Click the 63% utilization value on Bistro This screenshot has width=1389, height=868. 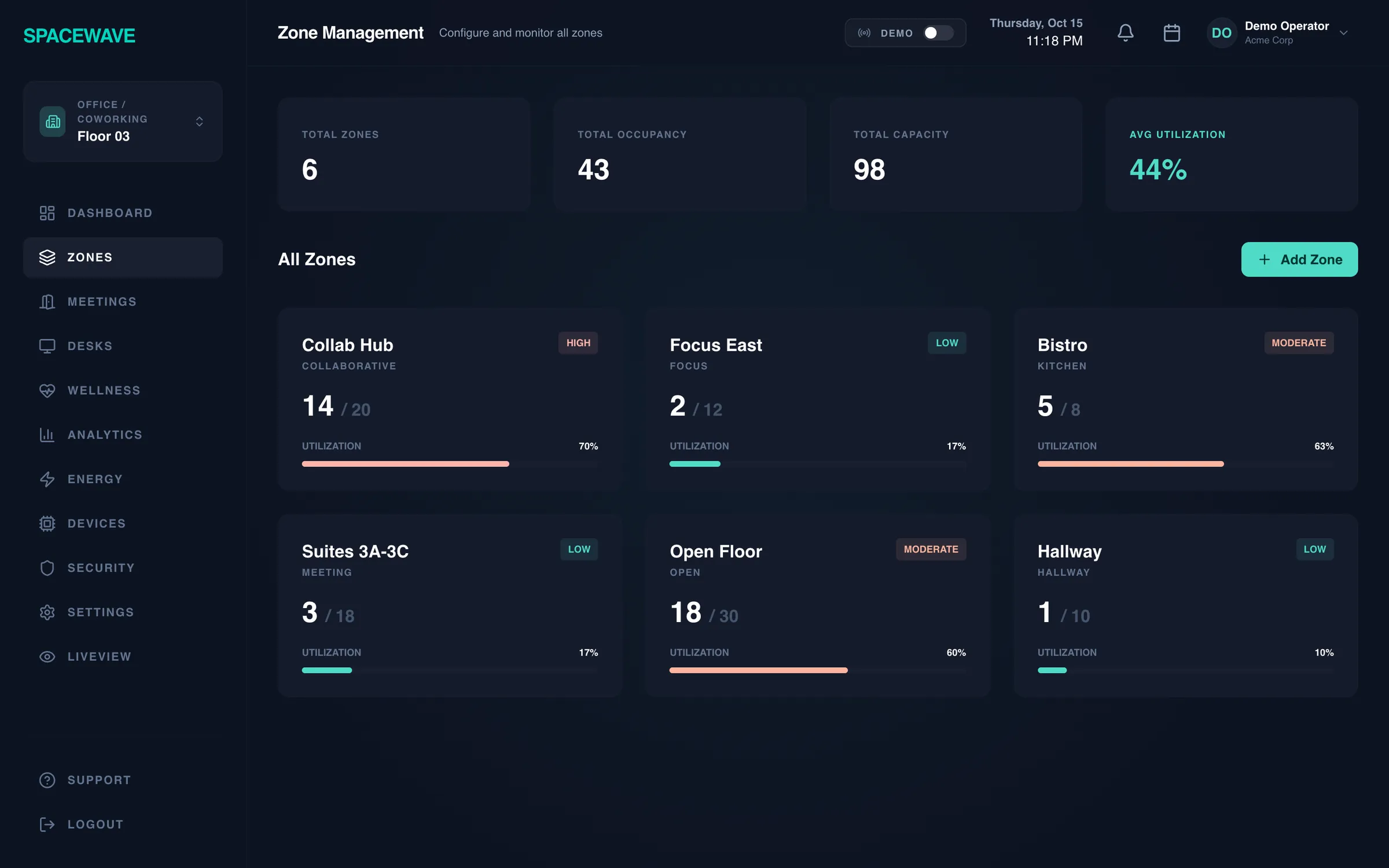tap(1324, 446)
